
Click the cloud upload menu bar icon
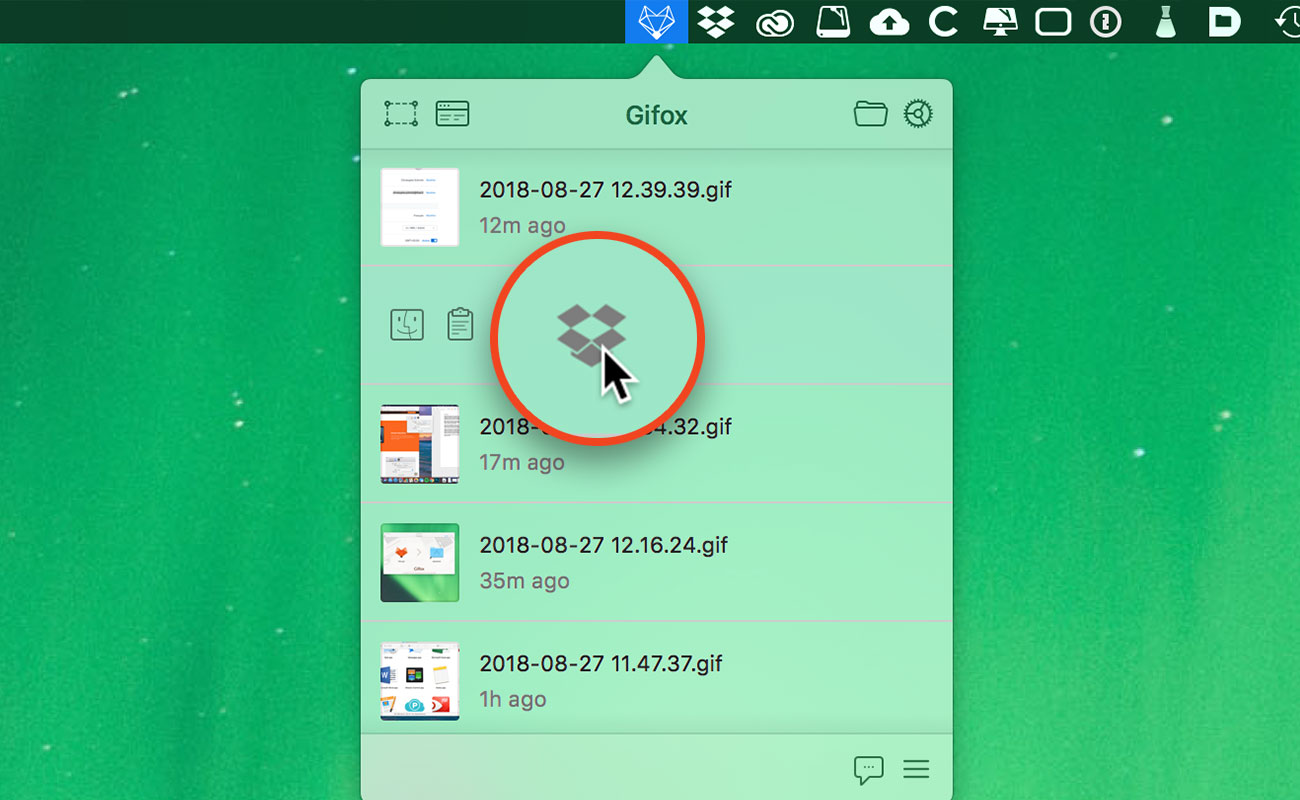point(889,22)
